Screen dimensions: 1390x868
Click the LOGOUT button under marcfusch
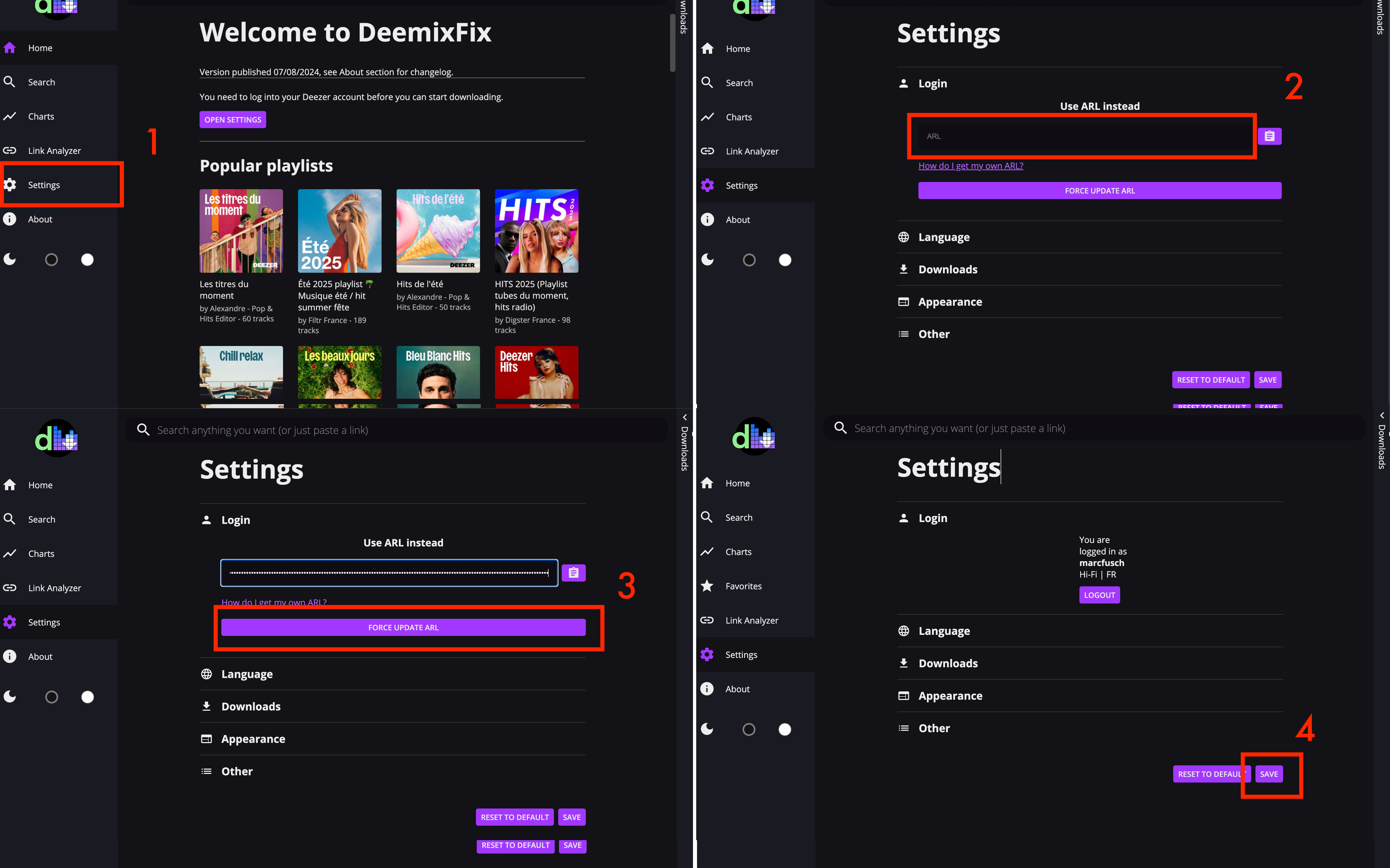pyautogui.click(x=1099, y=595)
